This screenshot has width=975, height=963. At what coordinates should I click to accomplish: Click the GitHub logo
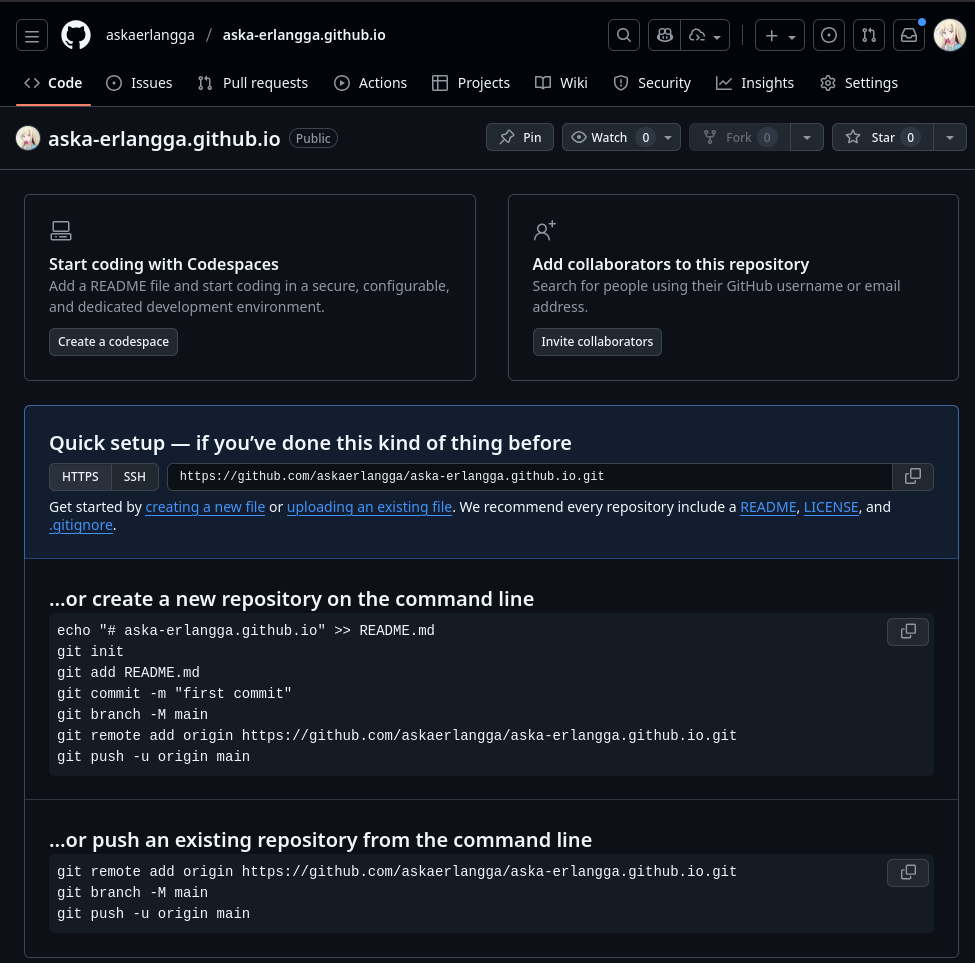tap(76, 35)
